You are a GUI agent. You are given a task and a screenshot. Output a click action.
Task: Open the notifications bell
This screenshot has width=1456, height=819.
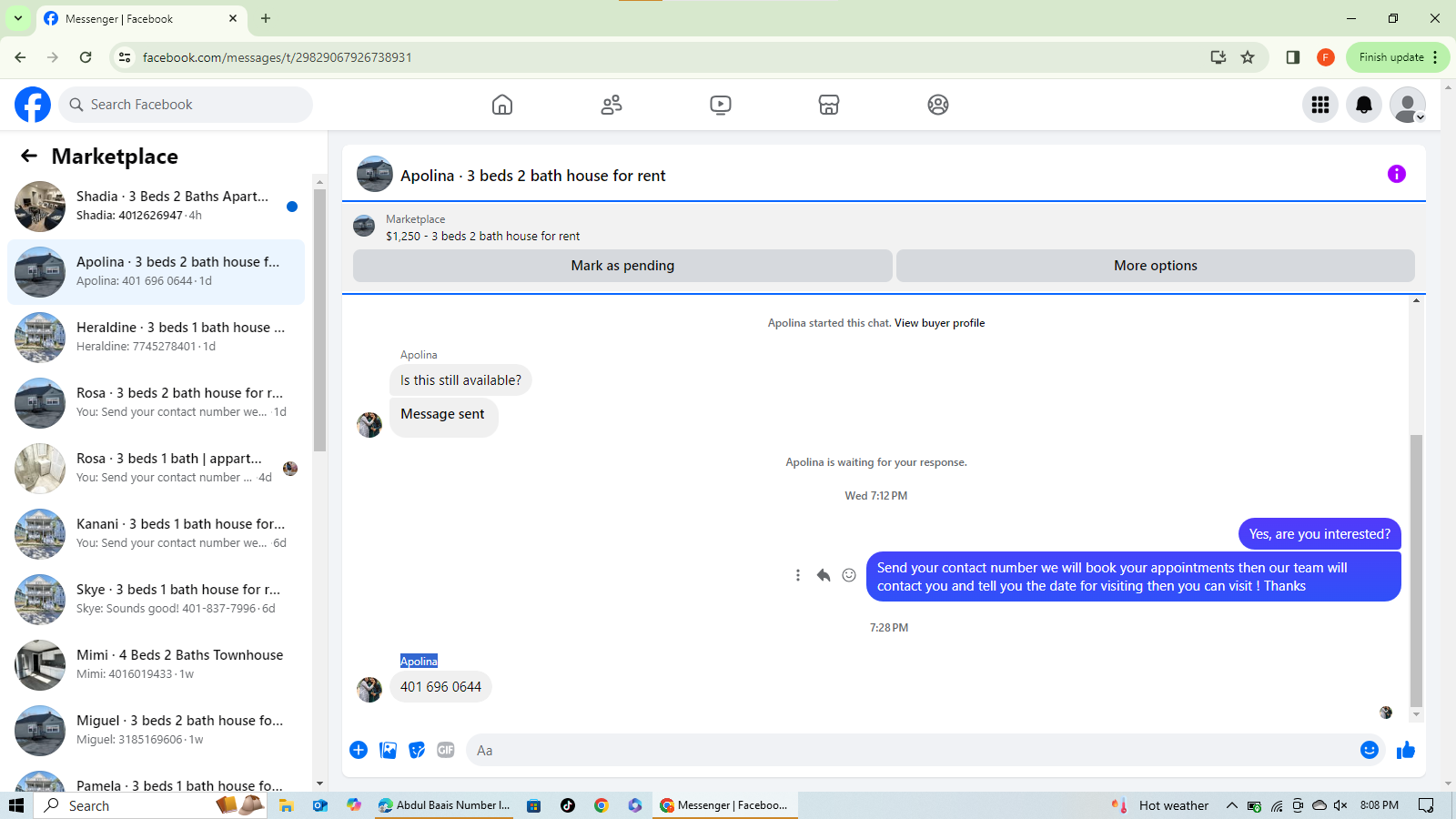[x=1364, y=105]
